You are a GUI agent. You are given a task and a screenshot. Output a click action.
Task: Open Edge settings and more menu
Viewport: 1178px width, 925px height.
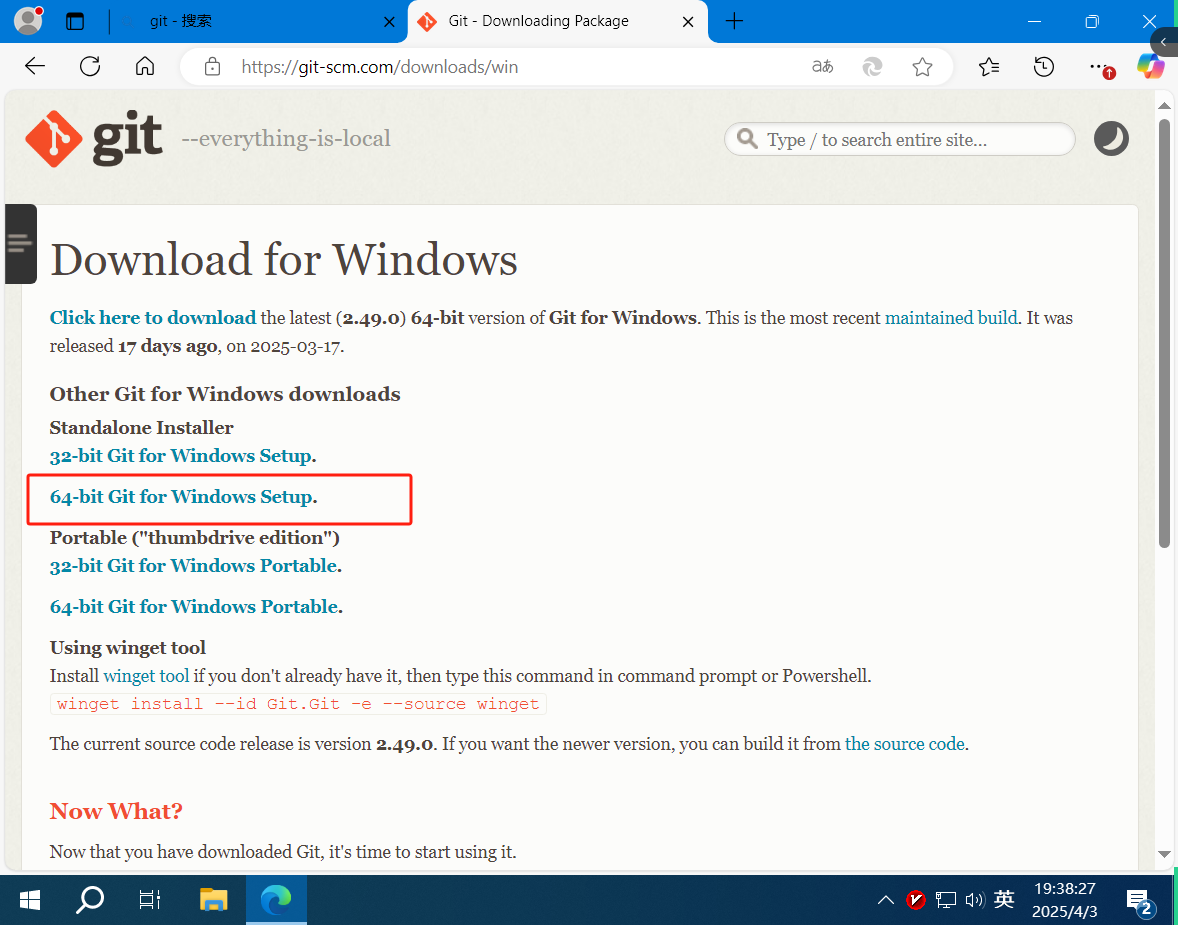pyautogui.click(x=1100, y=67)
